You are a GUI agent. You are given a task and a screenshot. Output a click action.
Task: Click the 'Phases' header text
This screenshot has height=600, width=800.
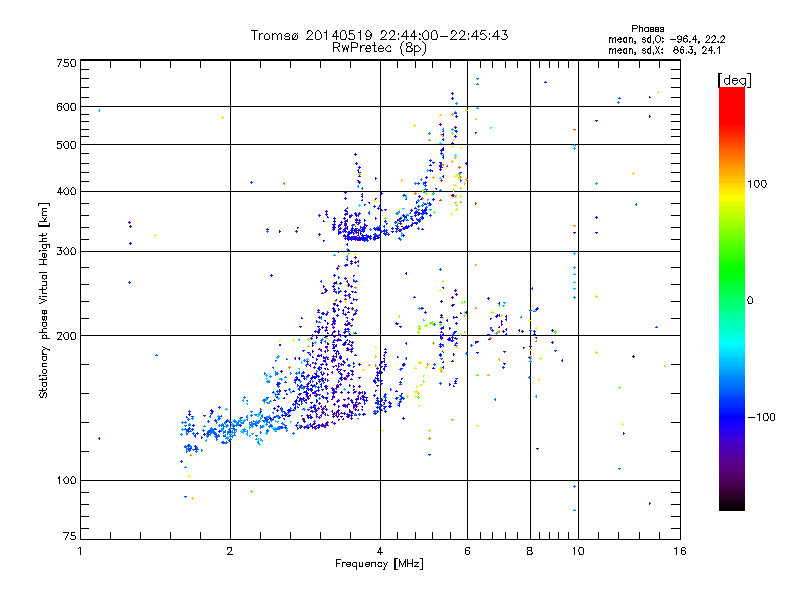point(647,29)
